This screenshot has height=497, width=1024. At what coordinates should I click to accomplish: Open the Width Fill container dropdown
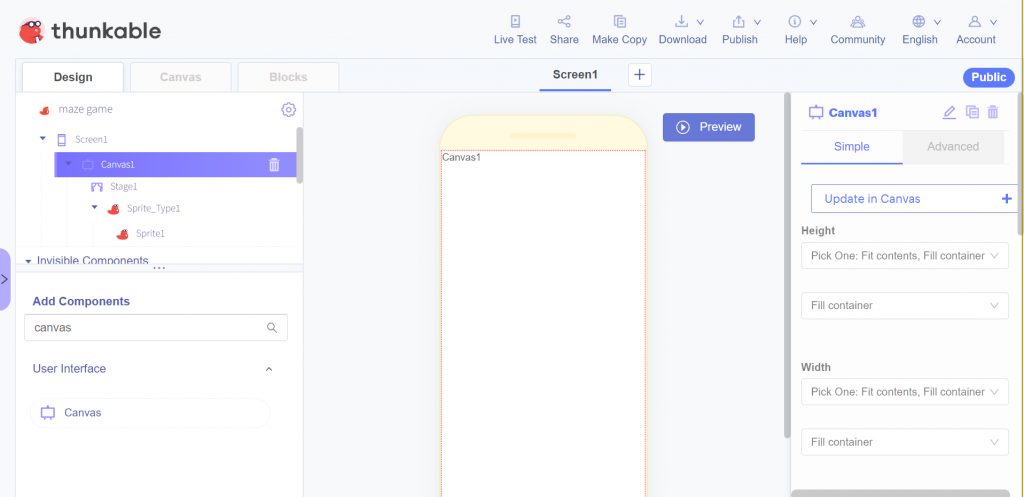point(904,442)
